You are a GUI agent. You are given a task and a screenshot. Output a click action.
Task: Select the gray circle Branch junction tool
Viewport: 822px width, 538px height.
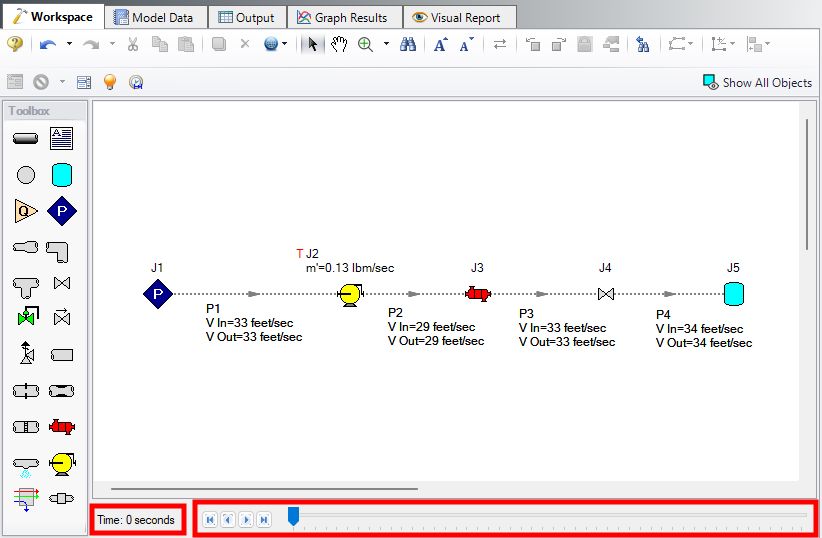pos(26,175)
